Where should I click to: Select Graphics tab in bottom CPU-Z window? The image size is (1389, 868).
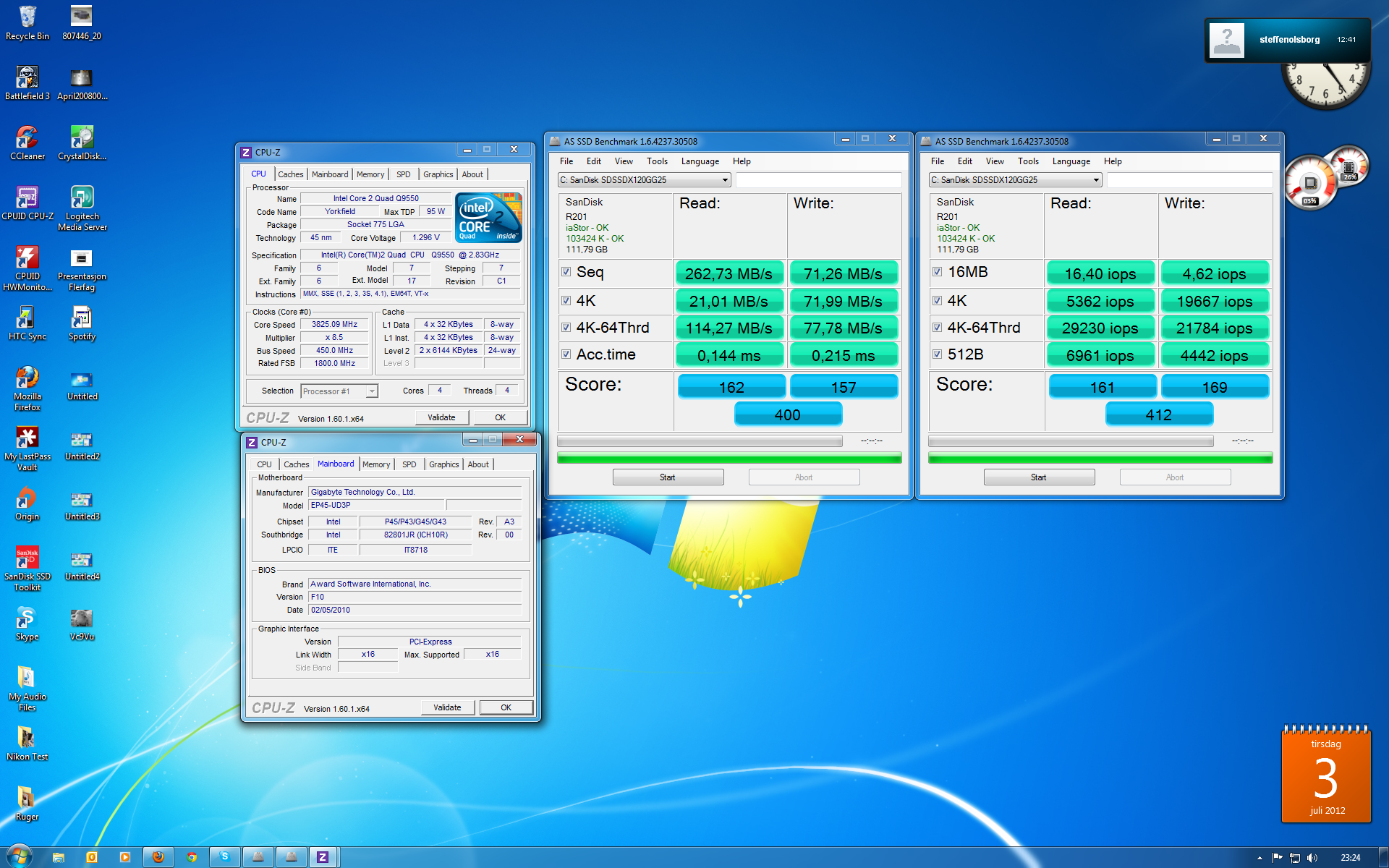[x=443, y=464]
